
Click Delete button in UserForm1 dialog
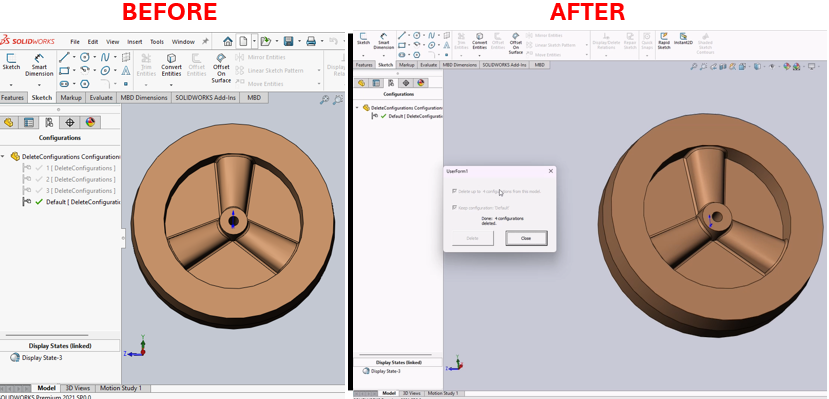click(x=473, y=238)
